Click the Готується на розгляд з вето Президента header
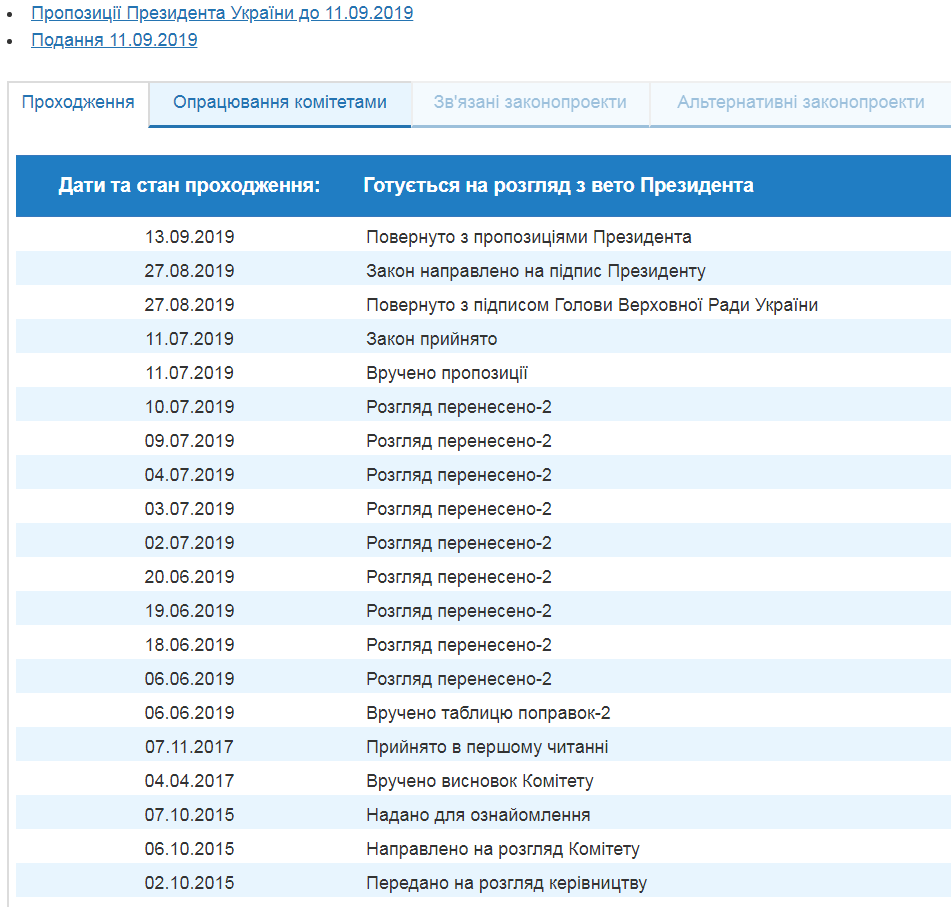951x907 pixels. (x=558, y=186)
